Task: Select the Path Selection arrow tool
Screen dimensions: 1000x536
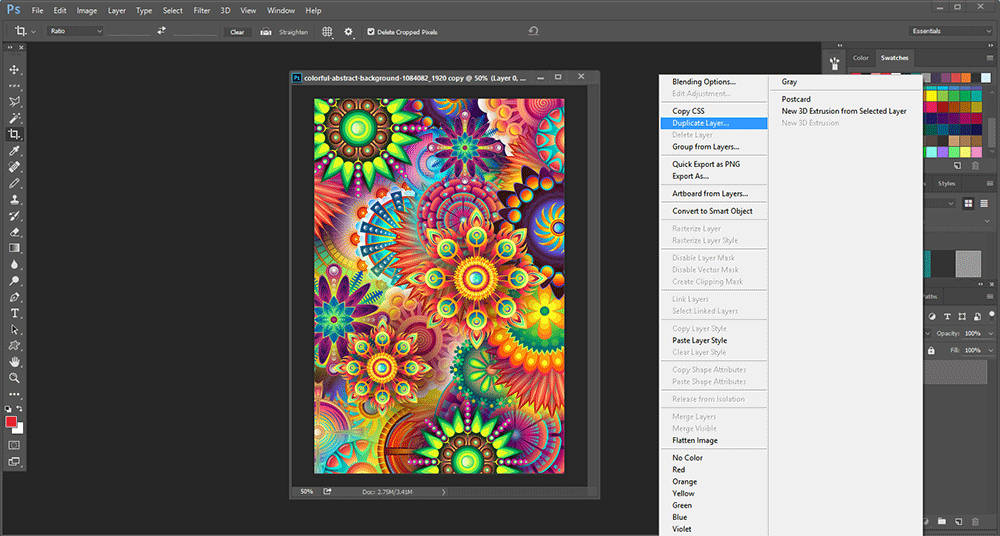Action: click(x=14, y=330)
